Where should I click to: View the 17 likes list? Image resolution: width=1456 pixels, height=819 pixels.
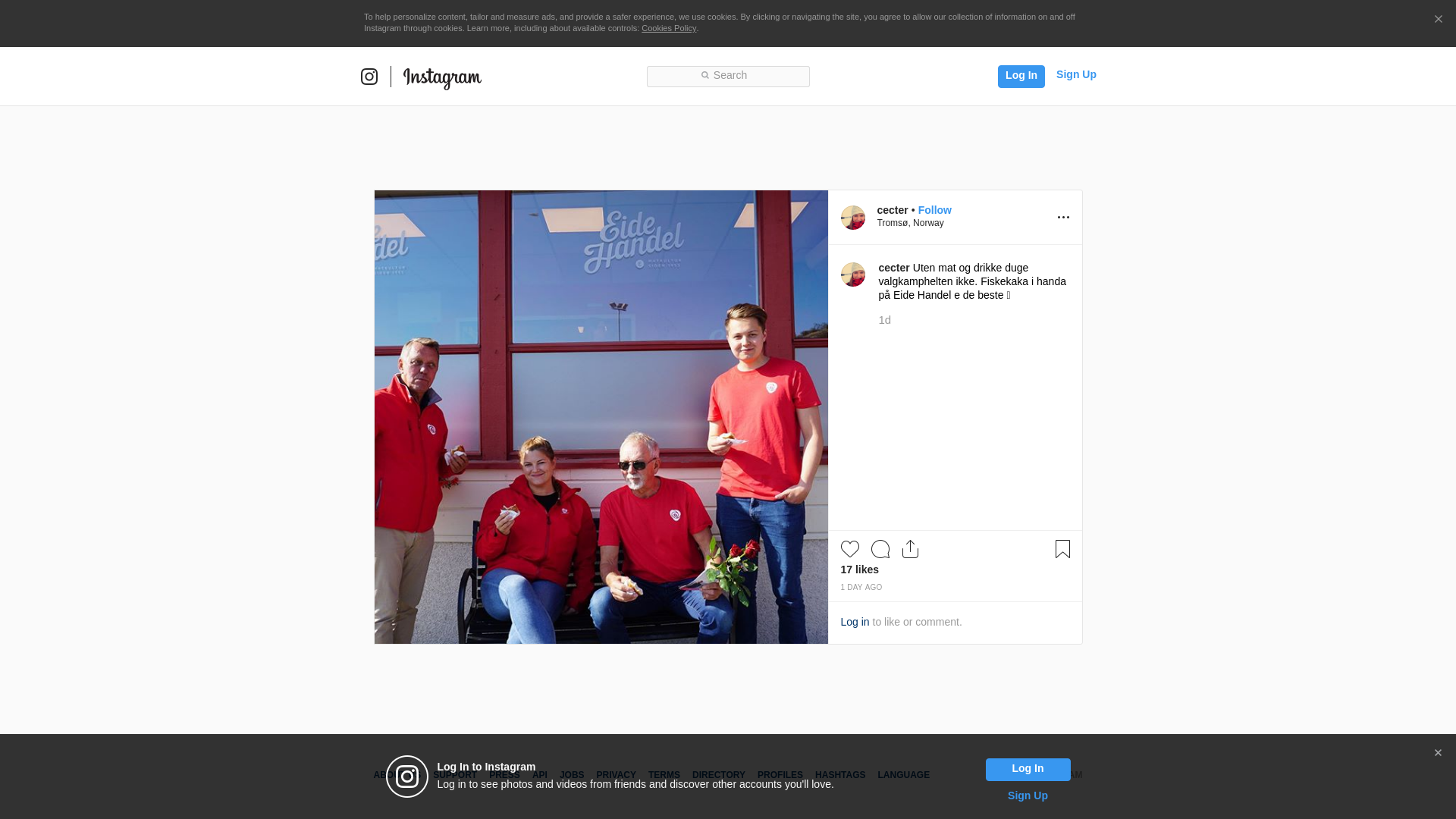[860, 570]
